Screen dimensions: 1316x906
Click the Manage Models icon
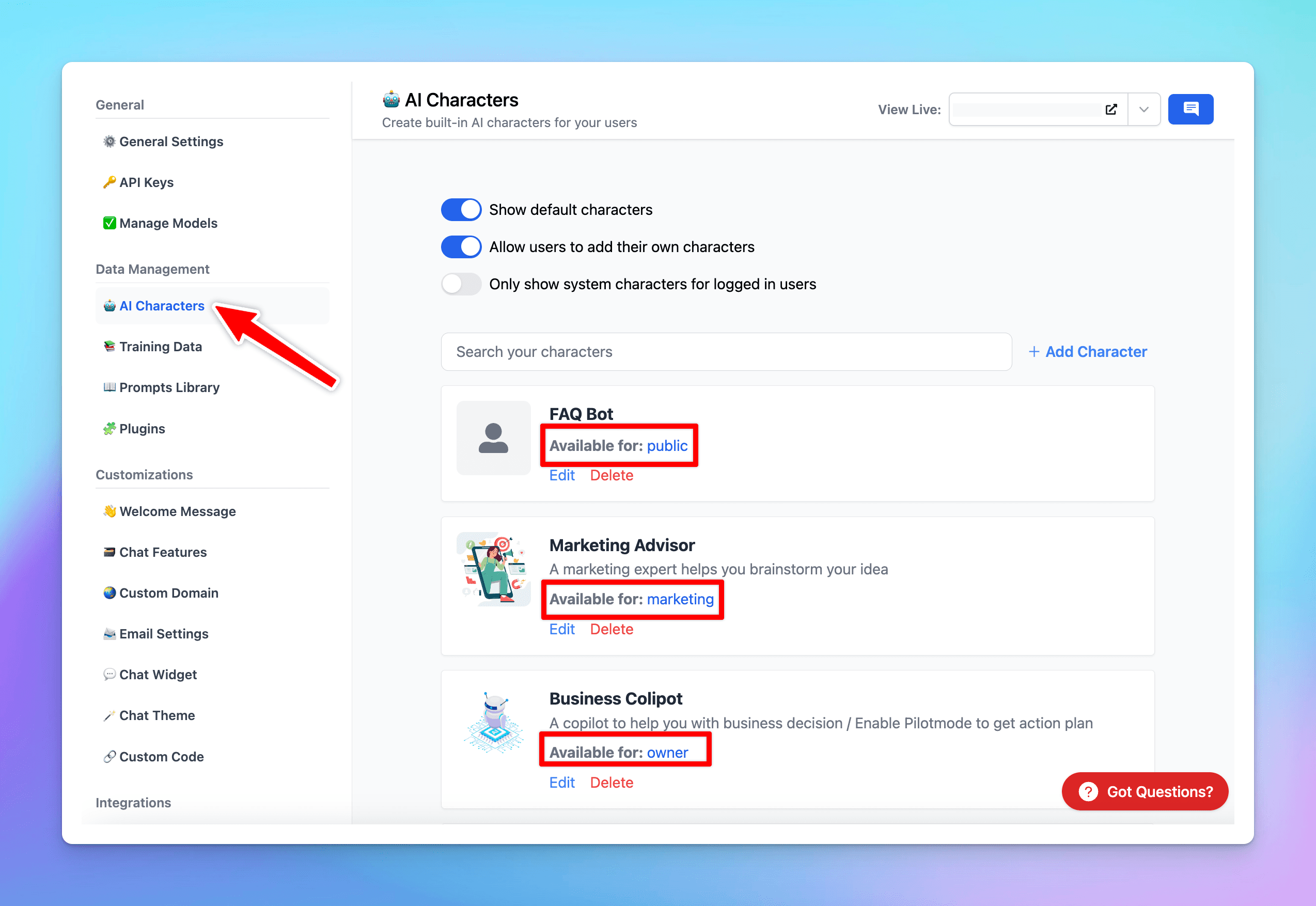tap(109, 223)
